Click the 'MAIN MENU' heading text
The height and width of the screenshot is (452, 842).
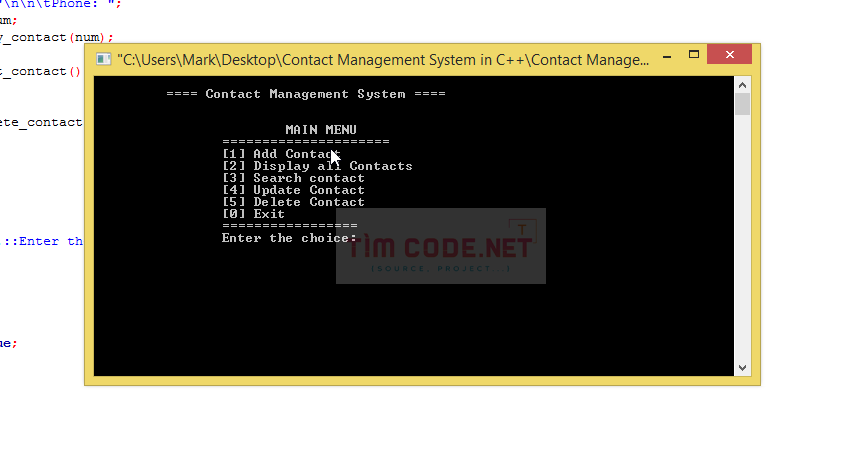pos(321,129)
